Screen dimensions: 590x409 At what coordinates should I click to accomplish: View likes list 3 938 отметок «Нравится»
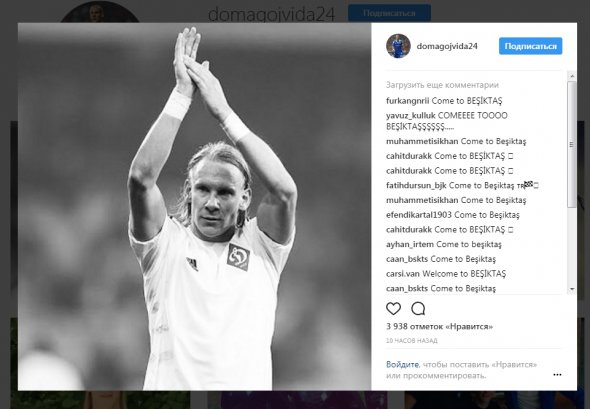[439, 326]
